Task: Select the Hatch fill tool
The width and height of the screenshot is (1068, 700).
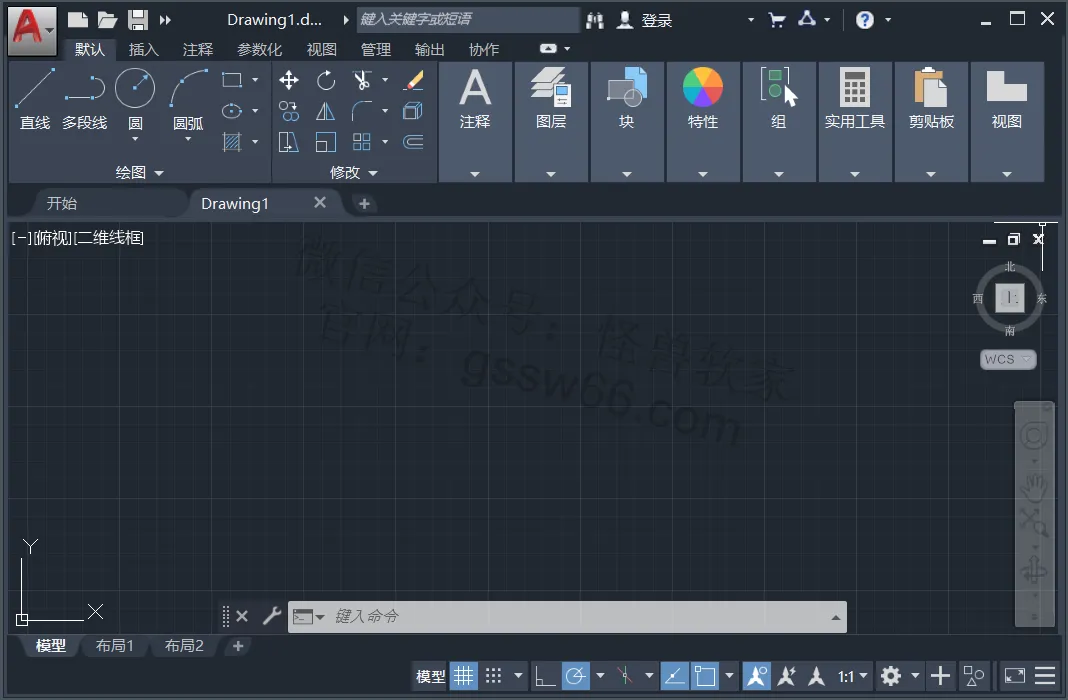Action: click(232, 142)
